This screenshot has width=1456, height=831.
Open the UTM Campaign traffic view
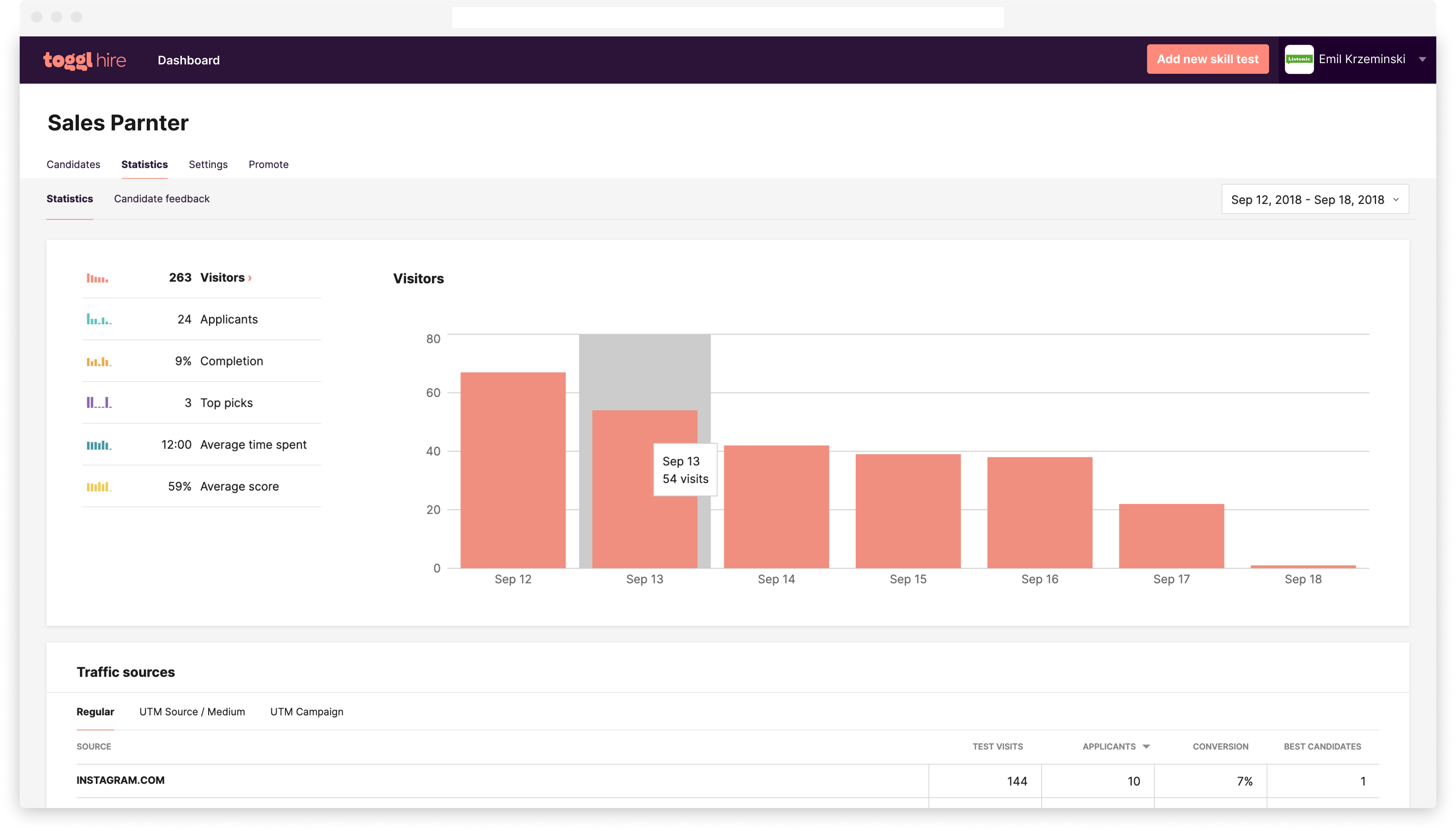[x=306, y=712]
